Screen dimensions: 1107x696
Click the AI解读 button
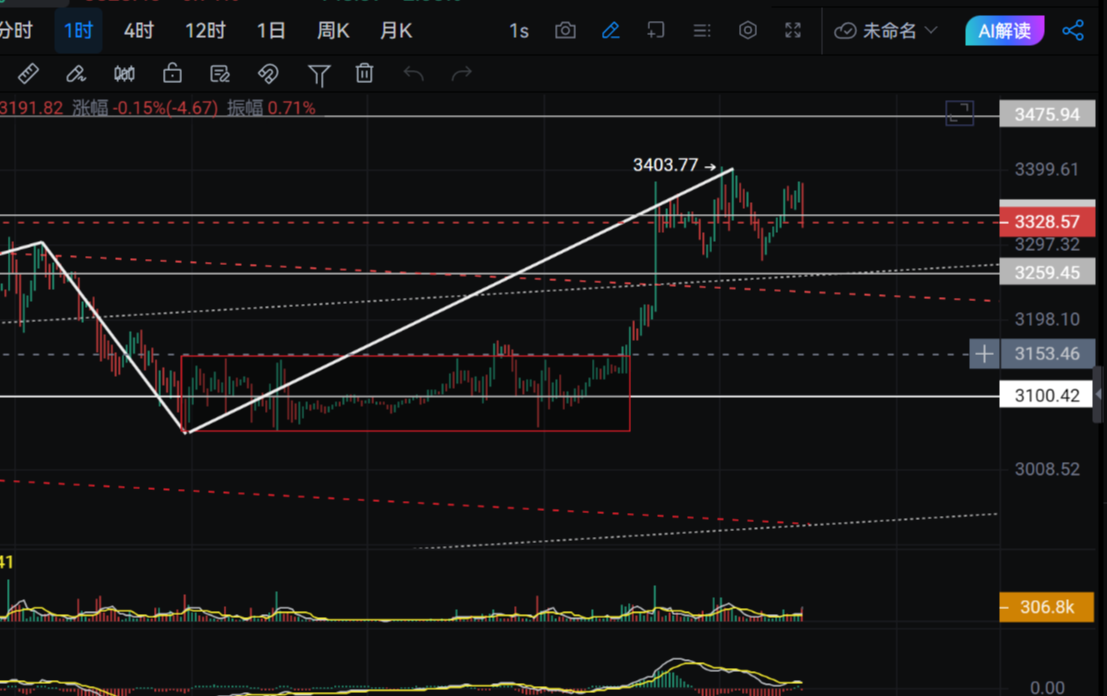[x=1004, y=31]
